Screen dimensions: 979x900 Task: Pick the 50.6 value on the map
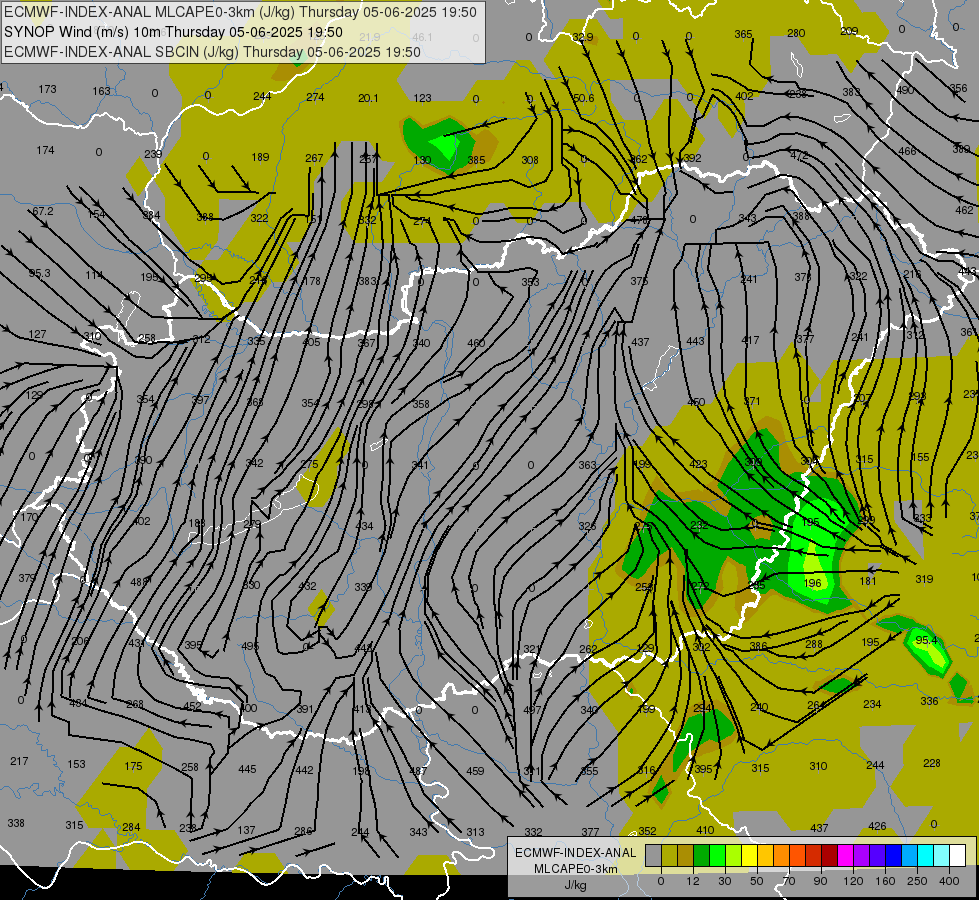click(583, 98)
